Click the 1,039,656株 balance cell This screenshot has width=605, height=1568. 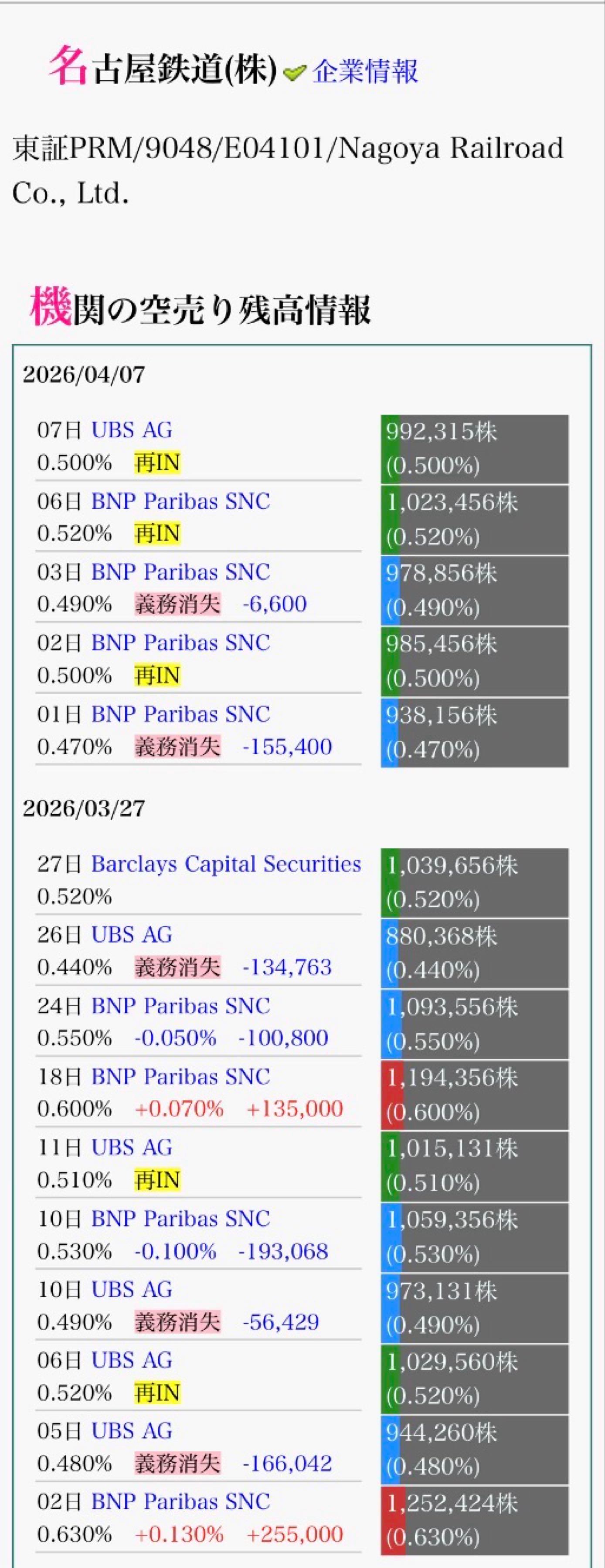[x=474, y=882]
